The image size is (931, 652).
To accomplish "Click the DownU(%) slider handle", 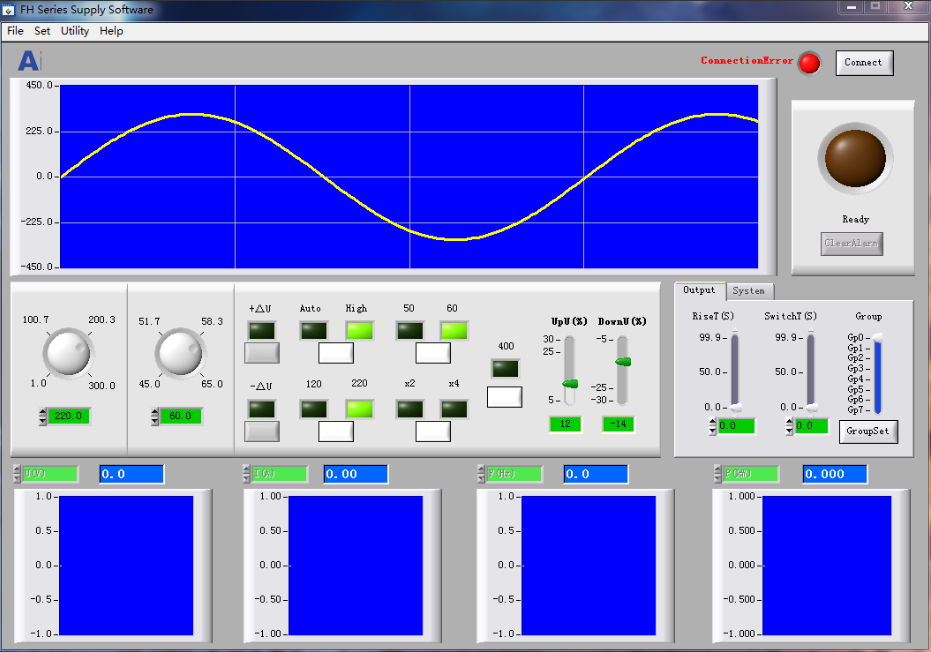I will coord(623,362).
